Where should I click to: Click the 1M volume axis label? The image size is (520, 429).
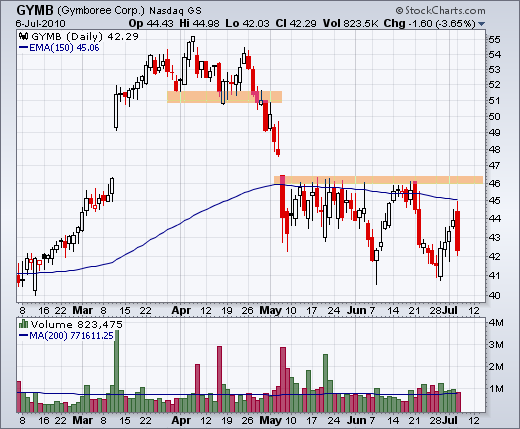[x=496, y=389]
